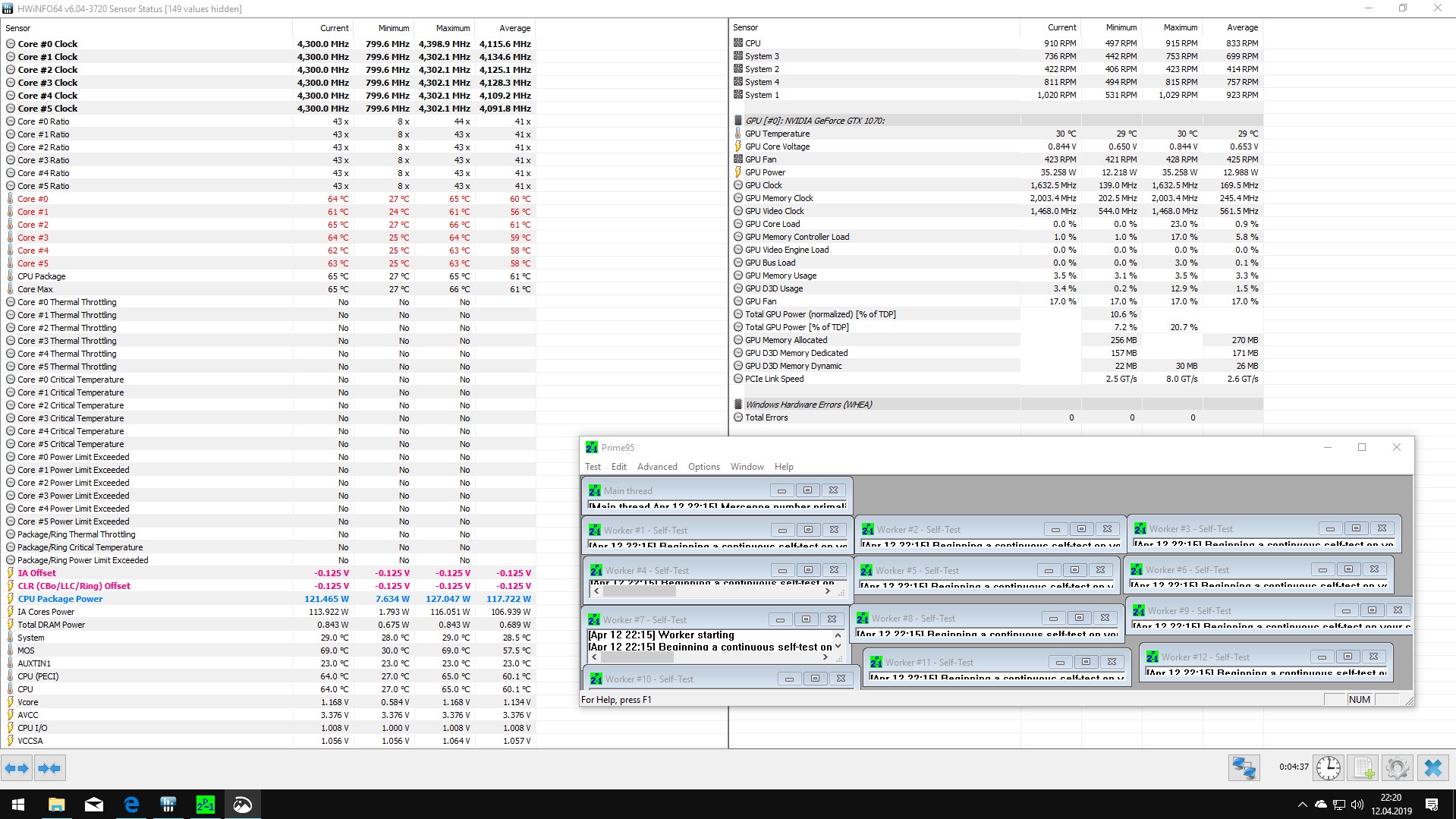Click the expand columns arrows button in HWiNFO
Viewport: 1456px width, 819px height.
pyautogui.click(x=17, y=768)
